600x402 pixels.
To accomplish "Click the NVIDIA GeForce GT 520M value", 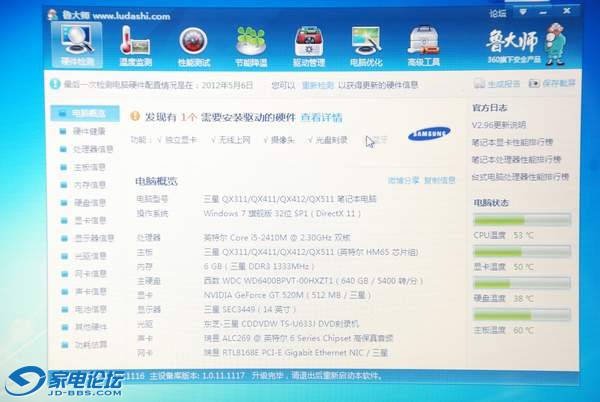I will (287, 295).
